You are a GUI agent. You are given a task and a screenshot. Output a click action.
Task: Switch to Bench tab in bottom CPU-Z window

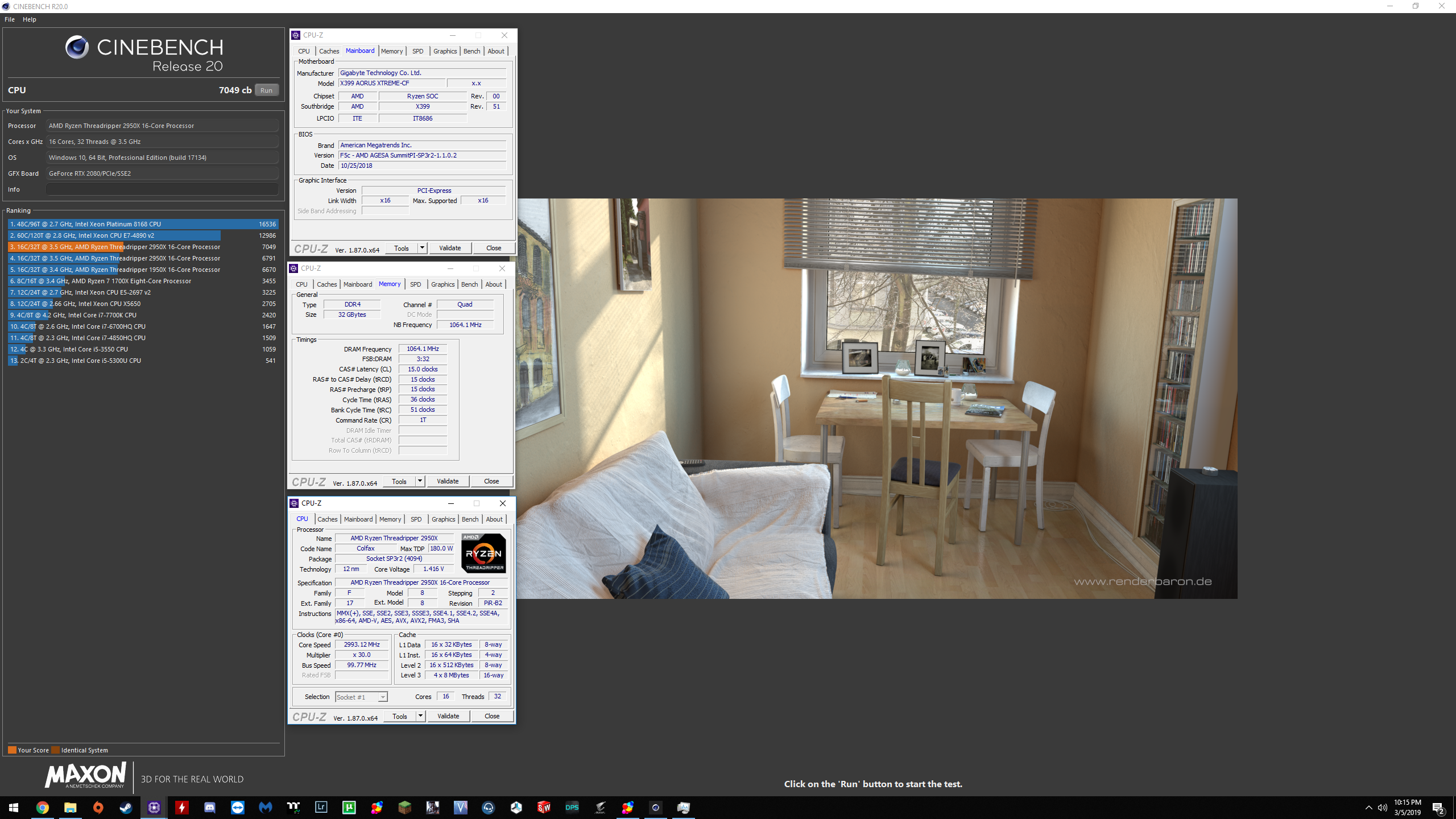click(470, 519)
